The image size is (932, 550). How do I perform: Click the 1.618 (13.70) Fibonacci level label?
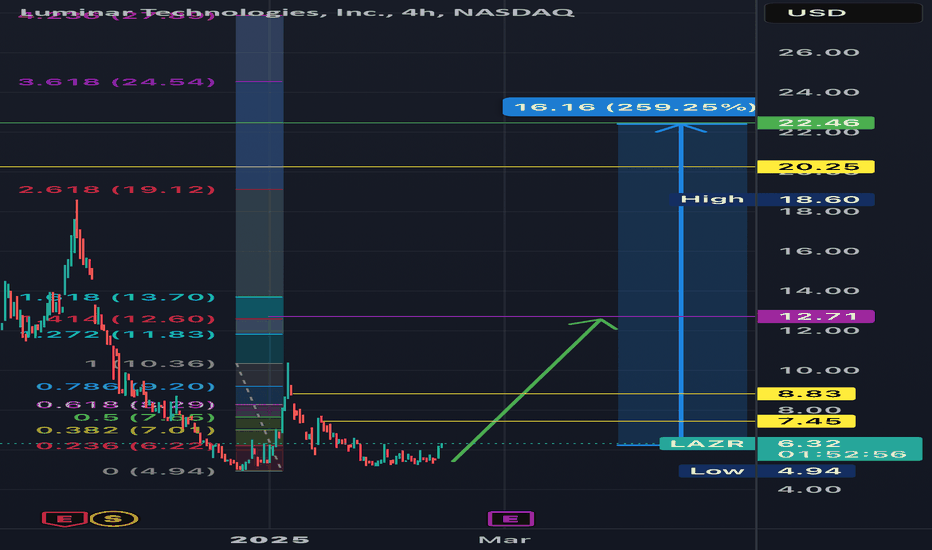[116, 297]
